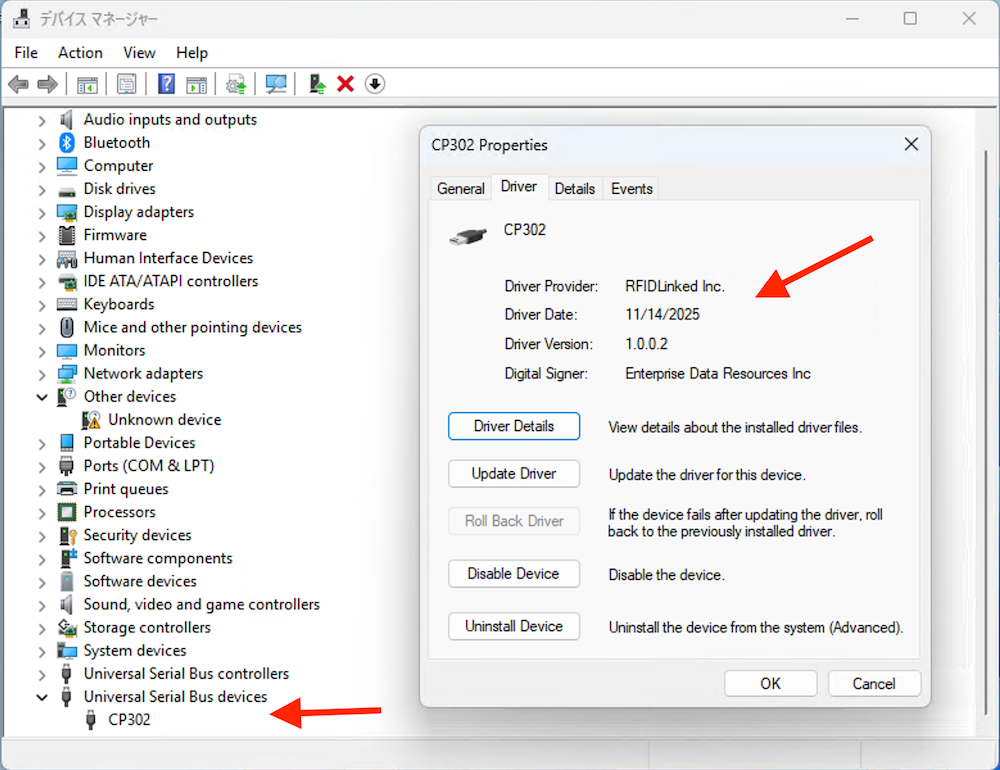Screen dimensions: 1000x770
Task: Collapse the Other devices category
Action: (42, 397)
